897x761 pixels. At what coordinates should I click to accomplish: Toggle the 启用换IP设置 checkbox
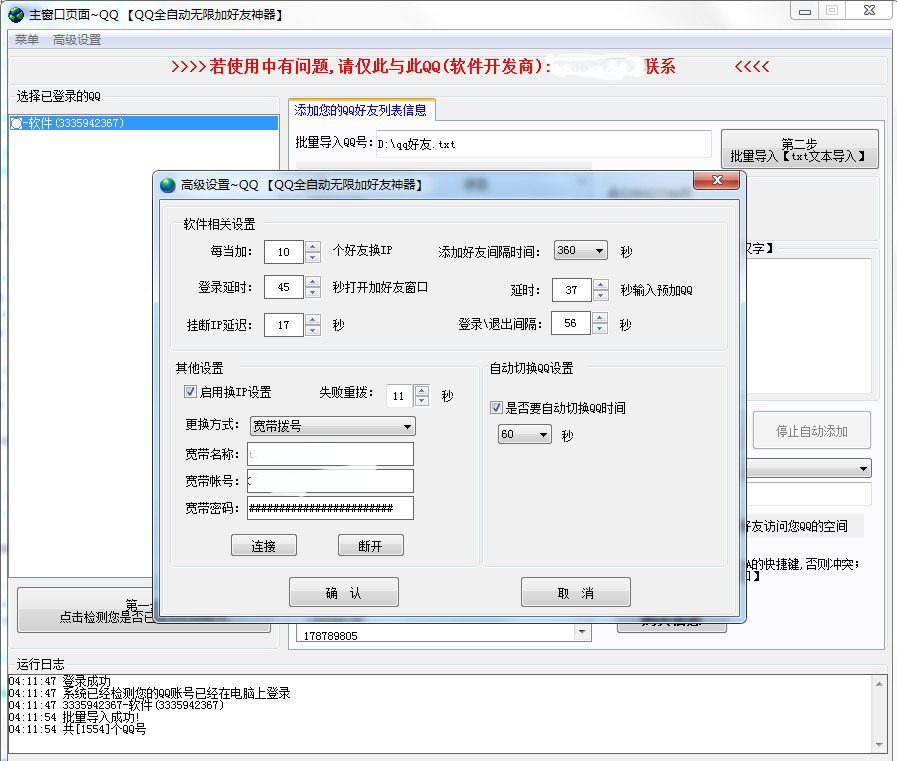(x=190, y=391)
